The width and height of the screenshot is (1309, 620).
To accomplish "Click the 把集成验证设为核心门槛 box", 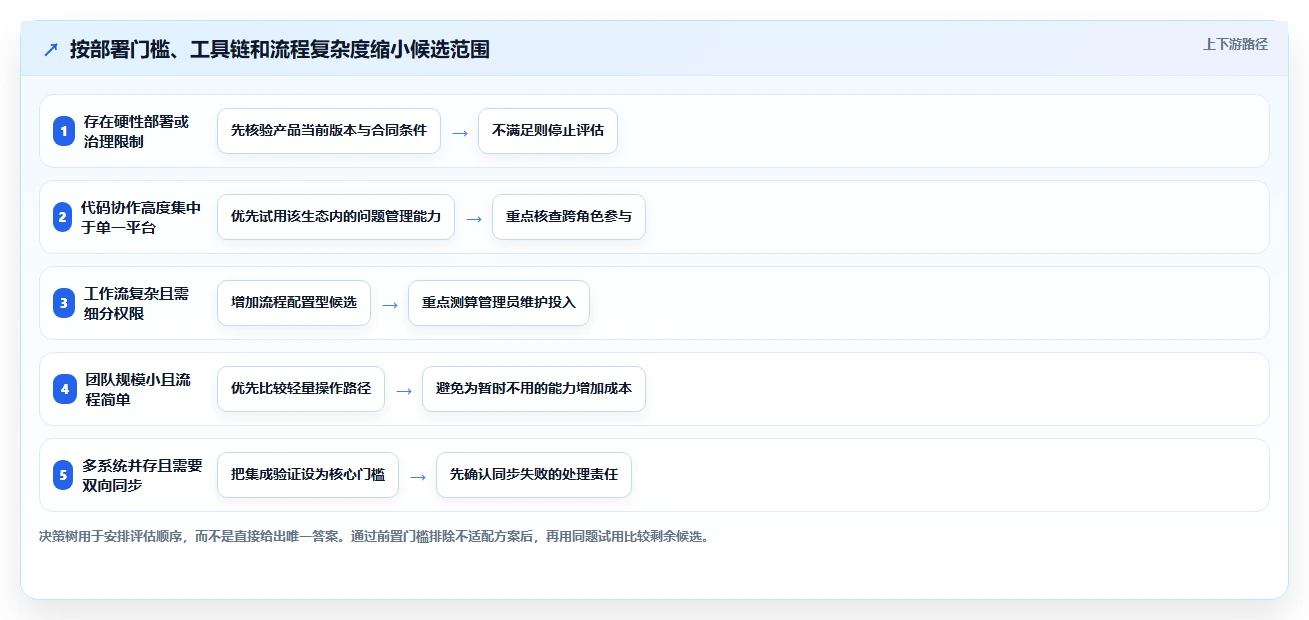I will (308, 475).
